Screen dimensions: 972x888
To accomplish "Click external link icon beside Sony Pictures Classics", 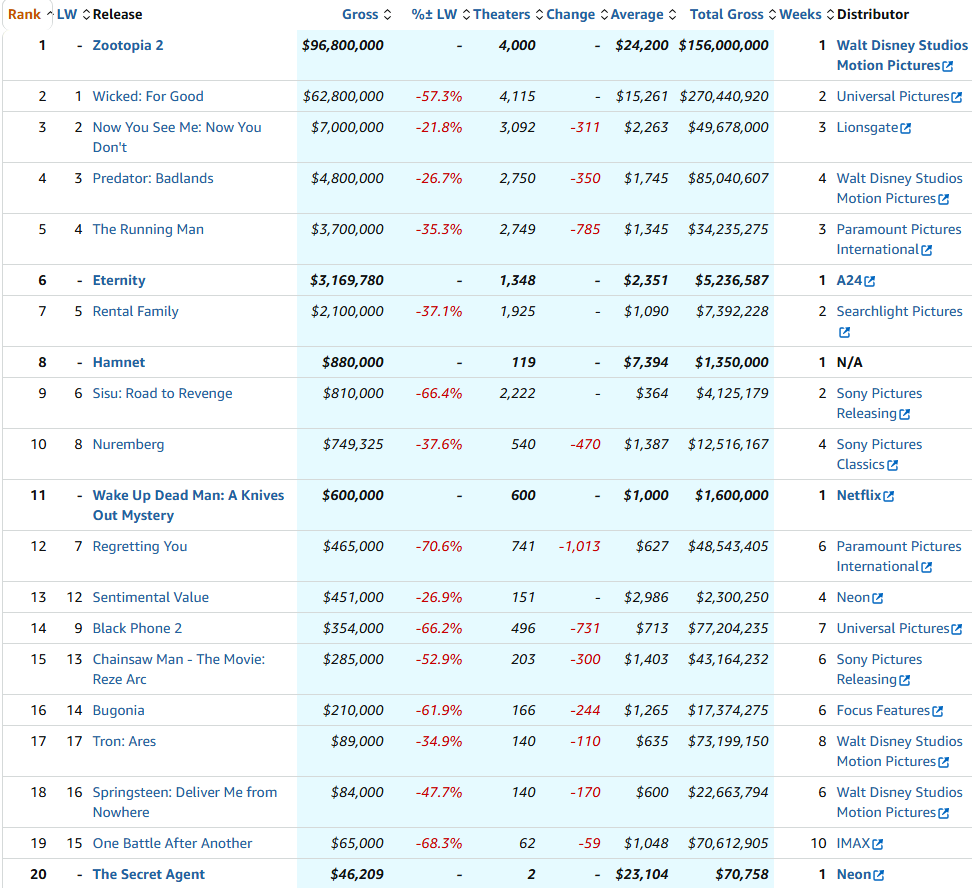I will point(892,466).
